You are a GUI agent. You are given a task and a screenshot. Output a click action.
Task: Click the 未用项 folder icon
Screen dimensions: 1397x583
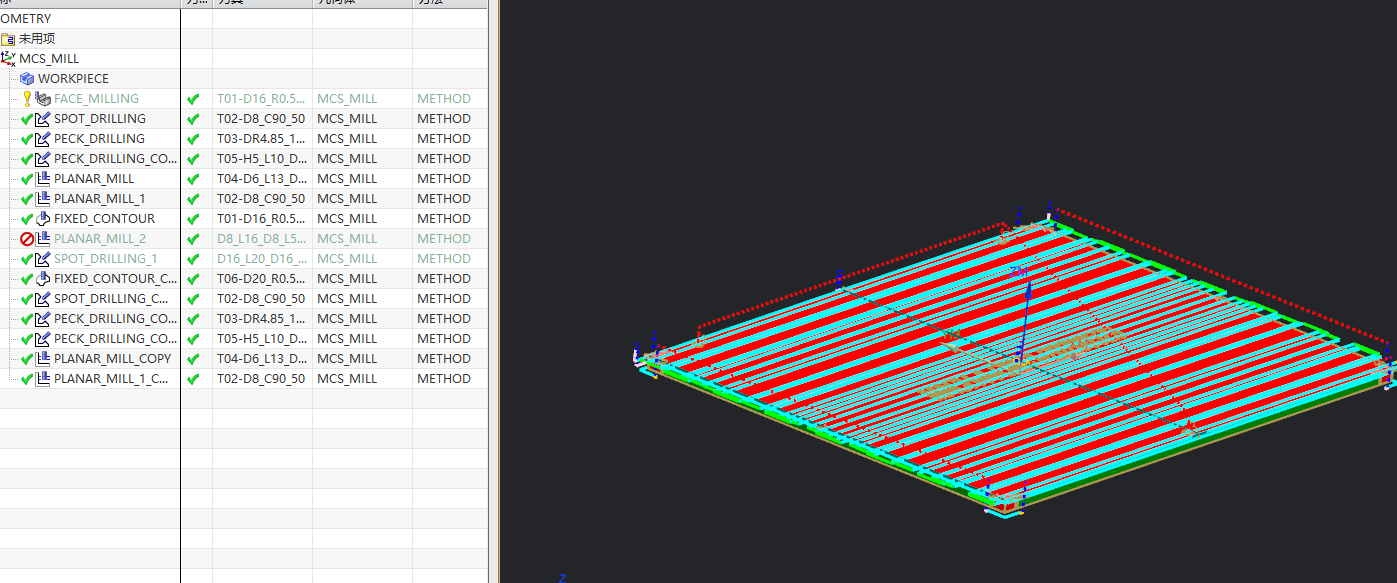click(x=8, y=39)
